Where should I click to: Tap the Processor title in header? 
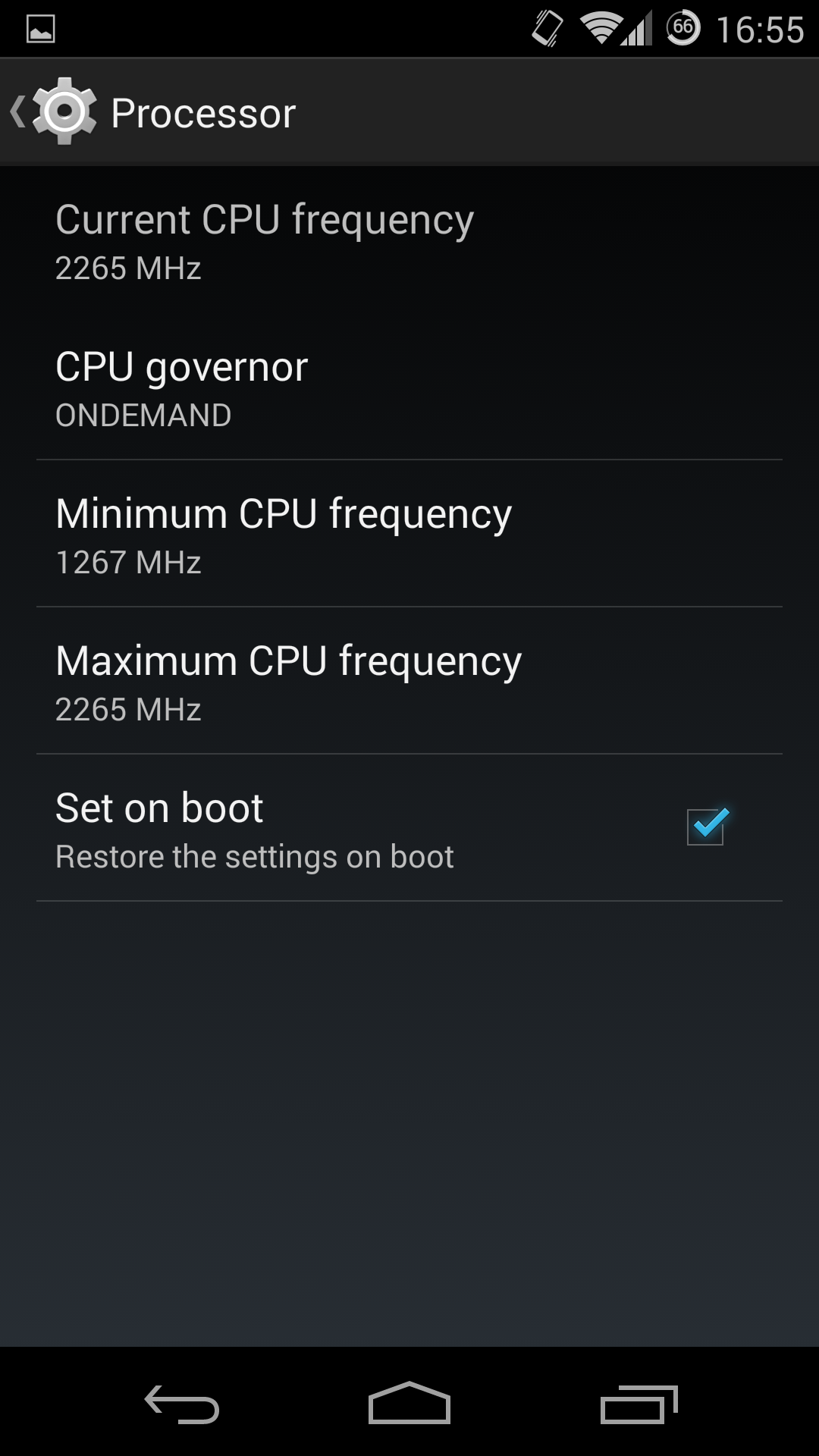click(203, 114)
